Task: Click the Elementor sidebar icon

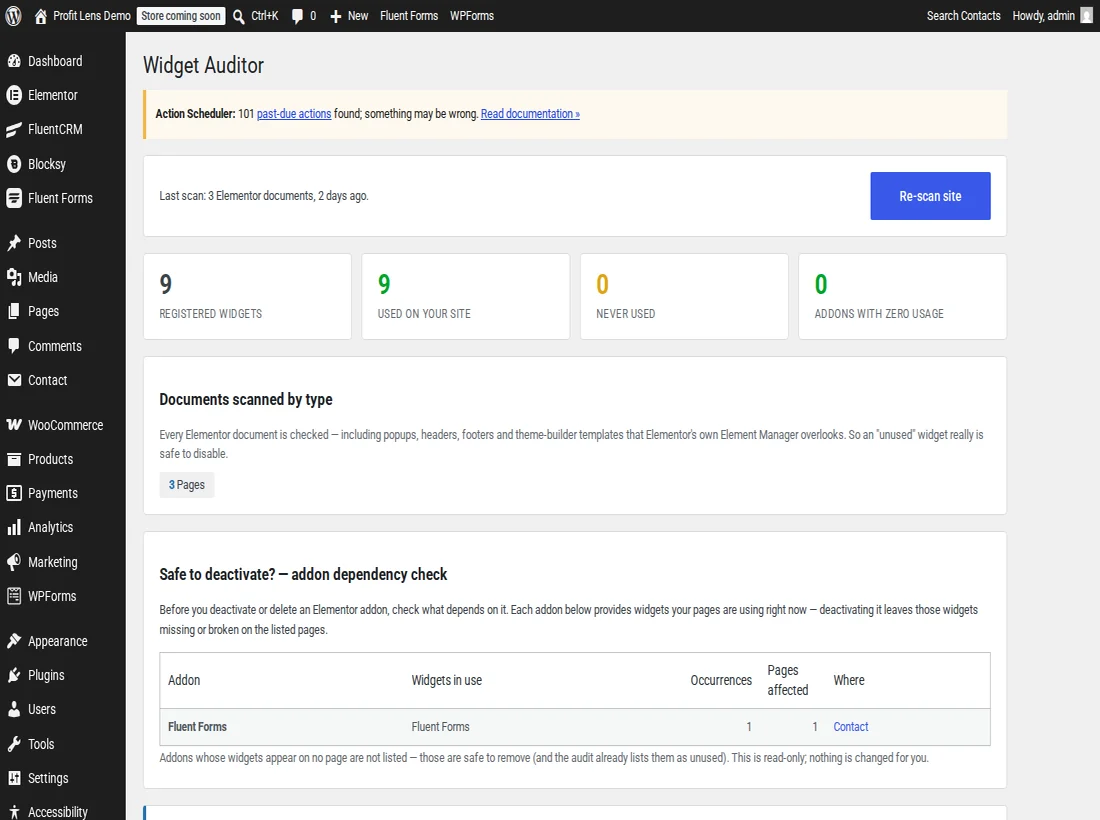Action: pyautogui.click(x=14, y=95)
